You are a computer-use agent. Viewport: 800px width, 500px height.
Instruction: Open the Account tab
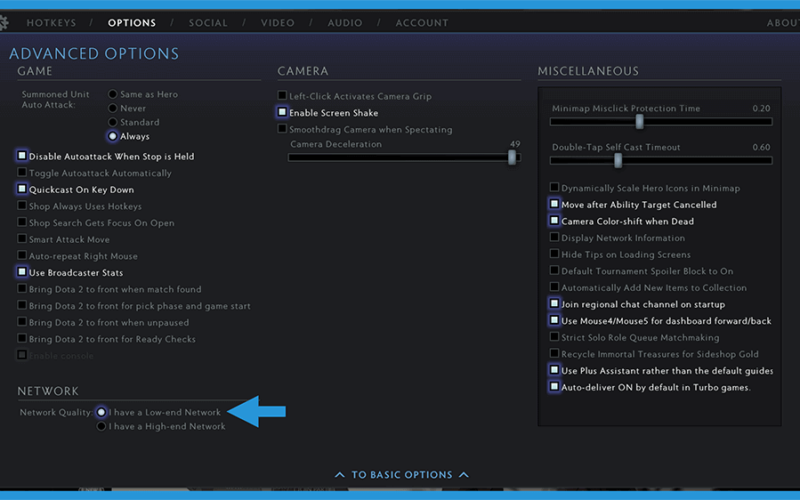coord(422,23)
